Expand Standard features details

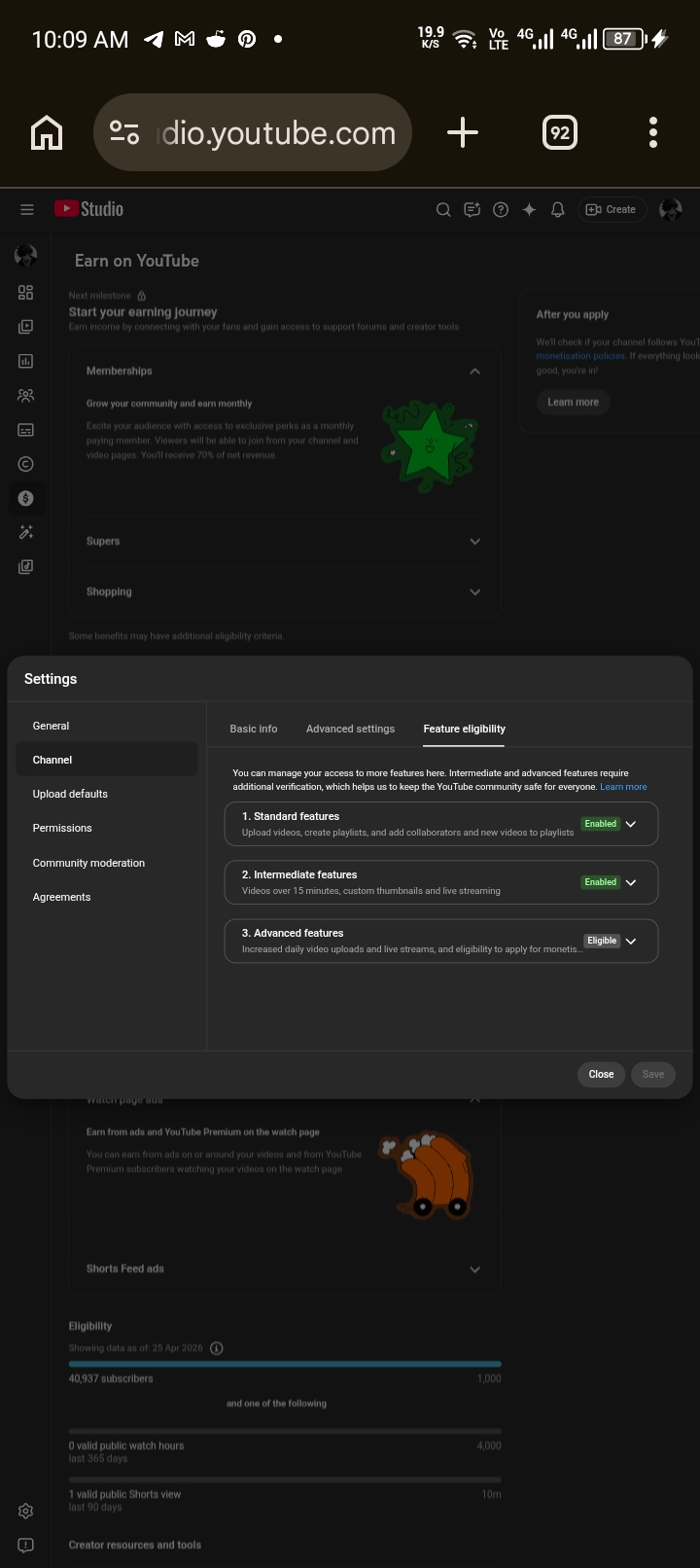[x=631, y=824]
